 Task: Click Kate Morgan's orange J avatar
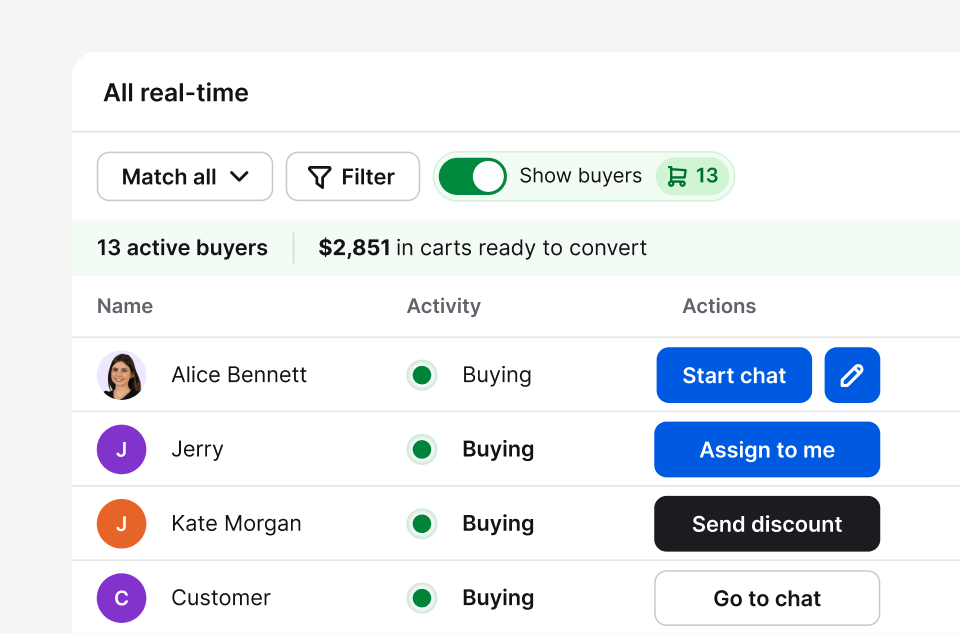tap(121, 523)
